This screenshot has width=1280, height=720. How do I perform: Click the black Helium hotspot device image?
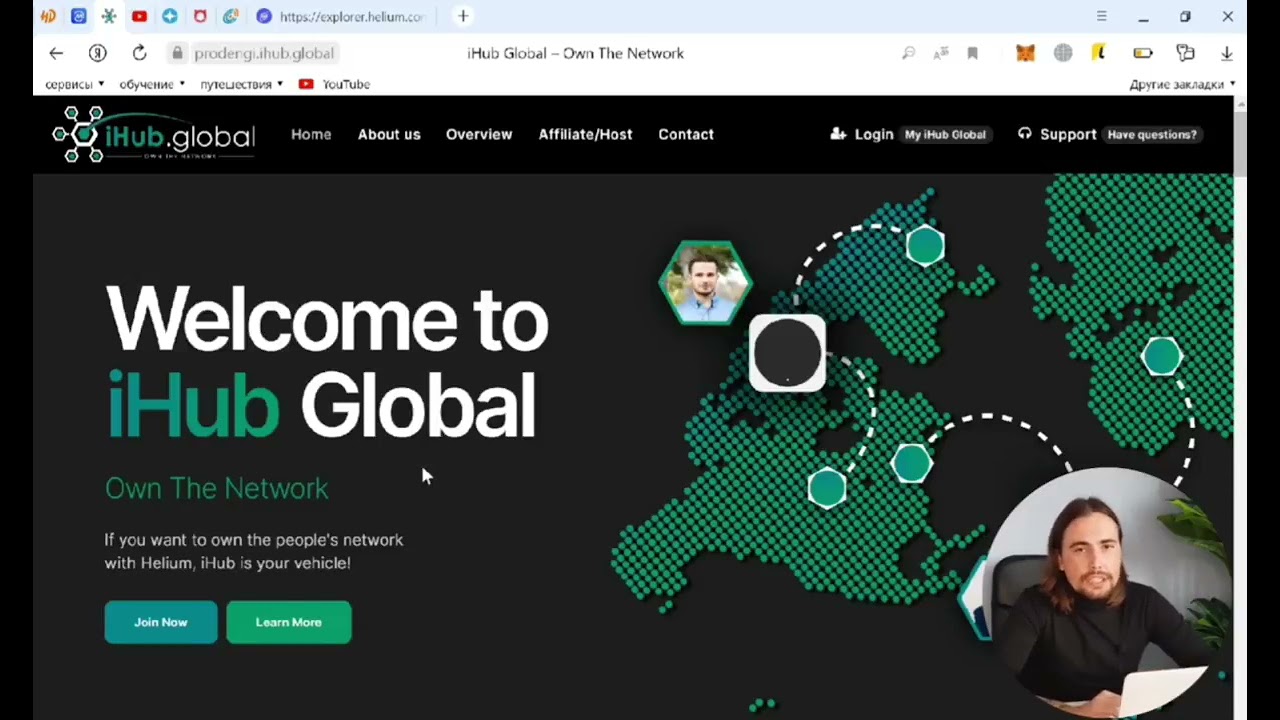[787, 353]
